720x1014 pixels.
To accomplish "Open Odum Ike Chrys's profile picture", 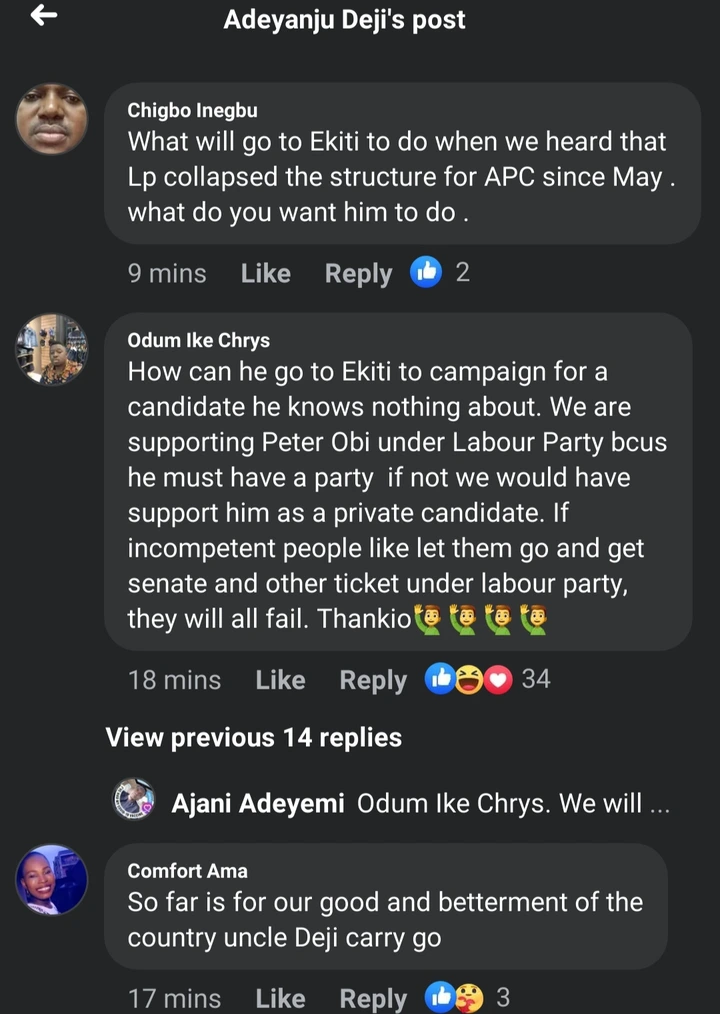I will point(52,350).
